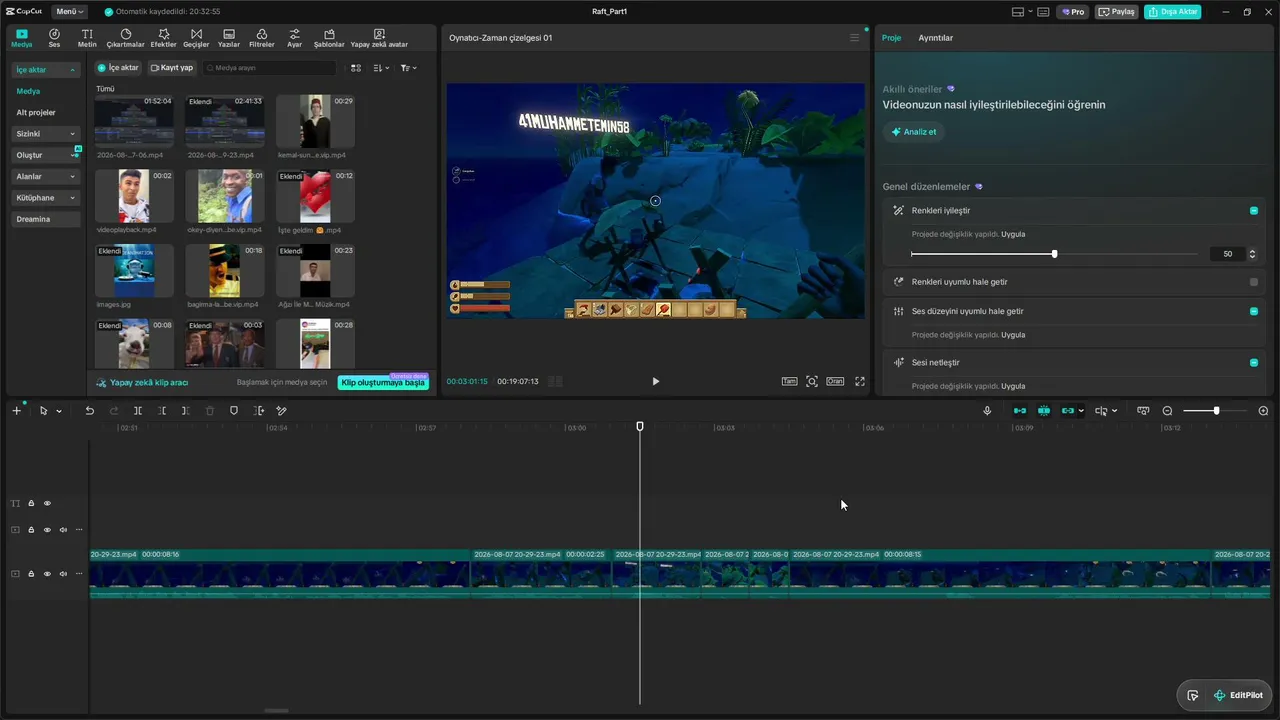Enter fullscreen preview mode
Viewport: 1280px width, 720px height.
pos(860,381)
